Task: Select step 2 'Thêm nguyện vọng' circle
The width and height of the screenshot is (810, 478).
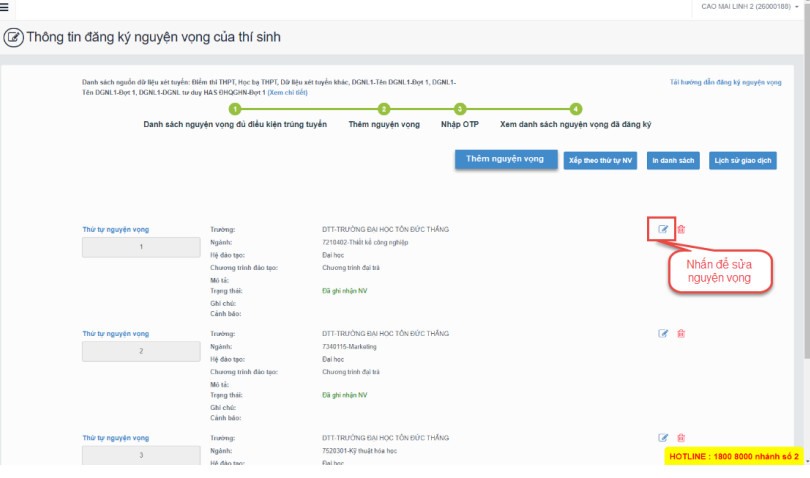Action: [384, 109]
